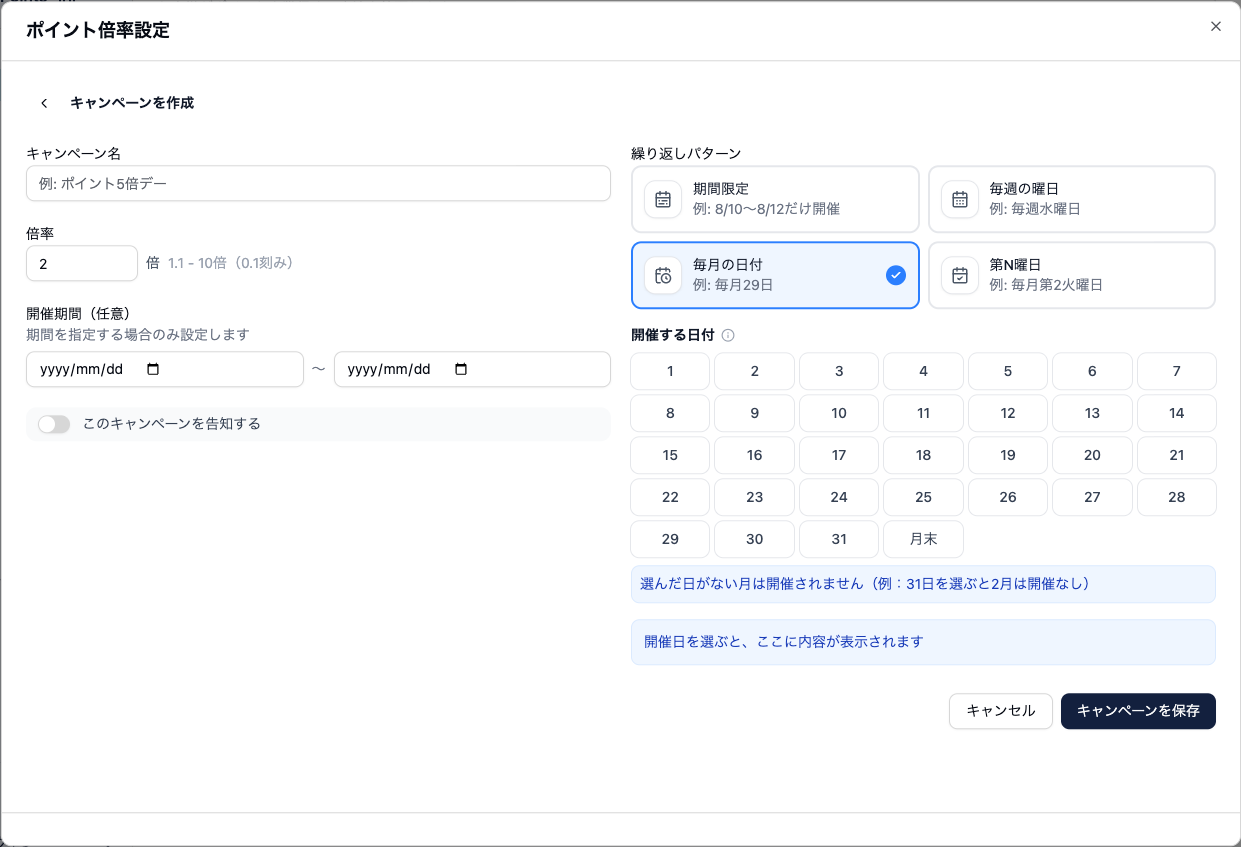The image size is (1241, 847).
Task: Click calendar-clock icon on 毎月の日付 card
Action: point(663,276)
